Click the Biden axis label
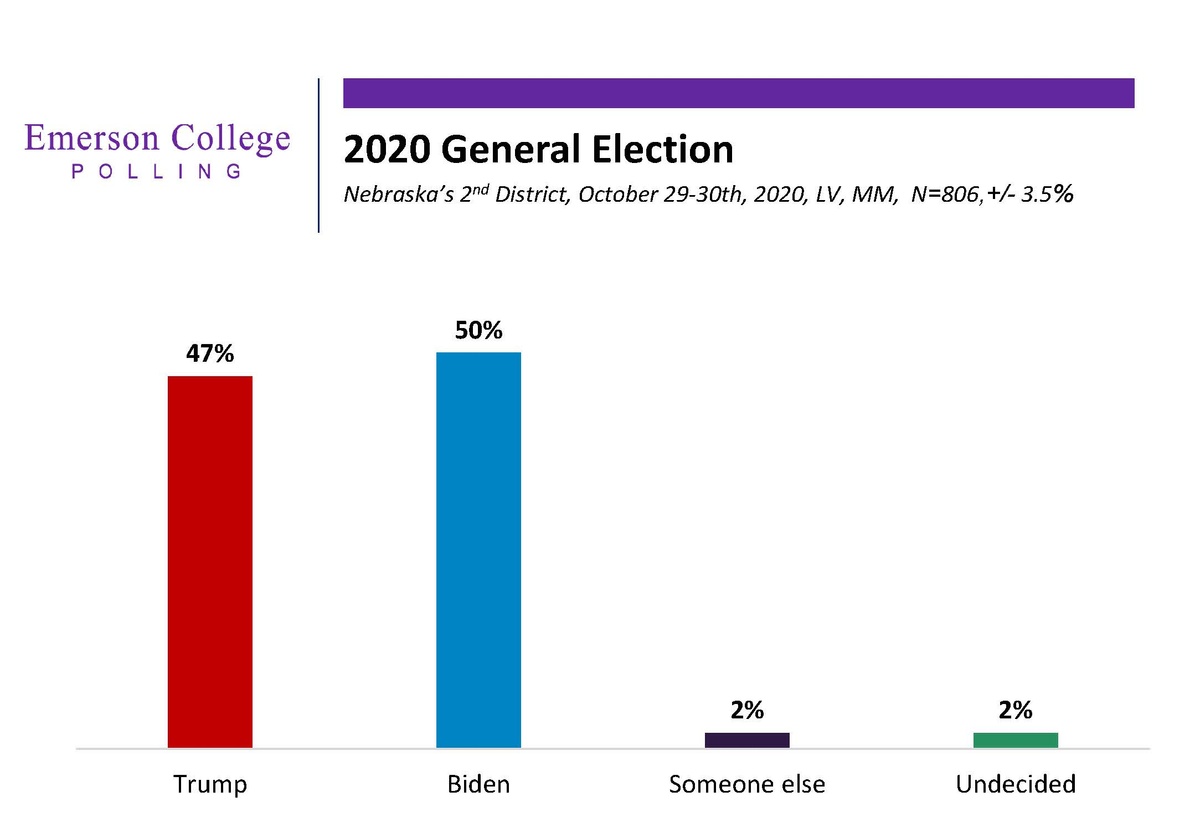 point(479,784)
